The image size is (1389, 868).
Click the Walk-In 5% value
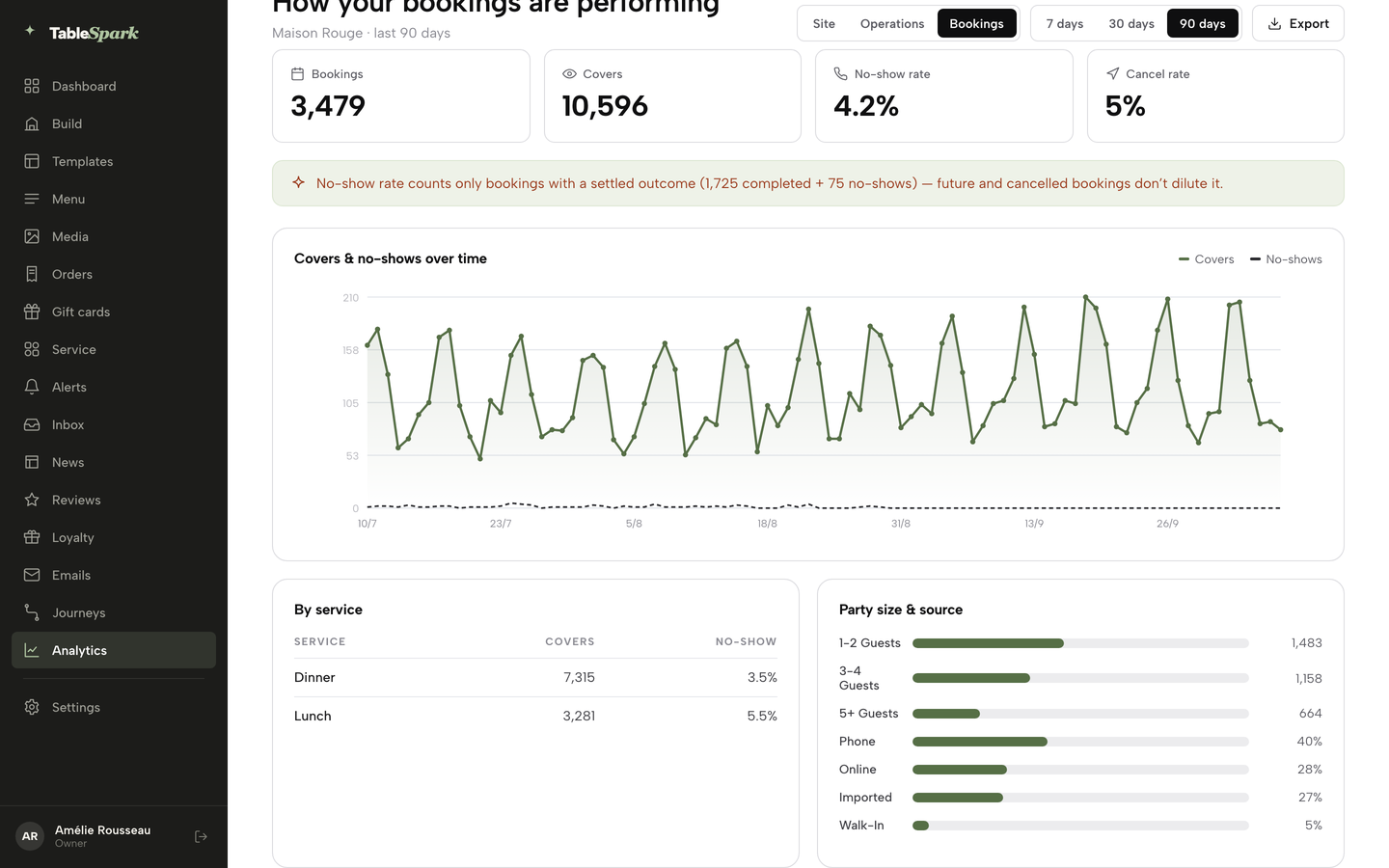click(x=1313, y=826)
